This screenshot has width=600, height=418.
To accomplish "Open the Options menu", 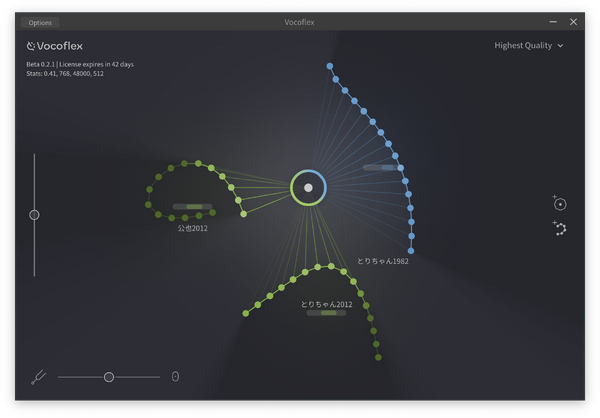I will click(40, 23).
